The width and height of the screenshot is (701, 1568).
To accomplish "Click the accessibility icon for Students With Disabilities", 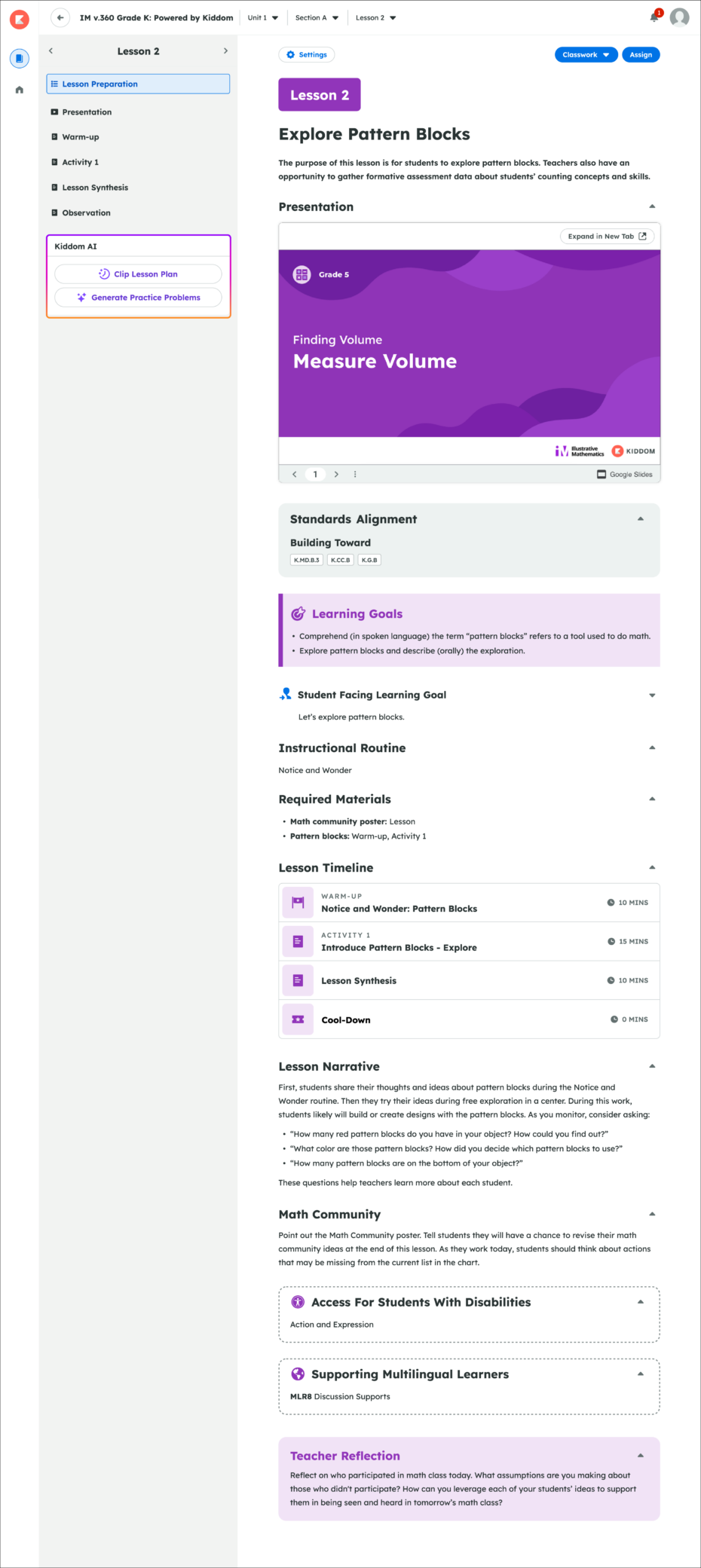I will click(298, 1302).
